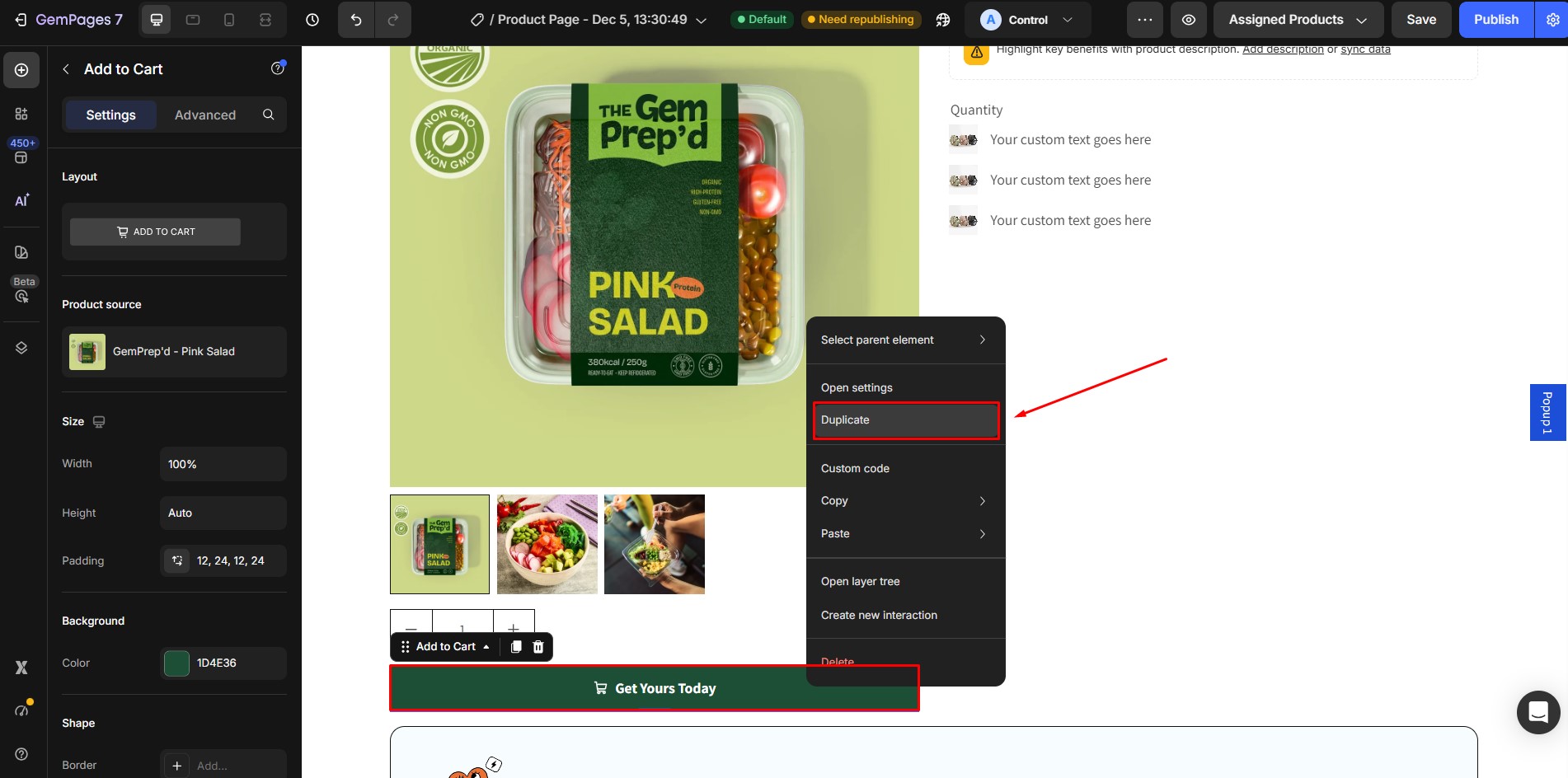
Task: Click the Default status badge
Action: pos(761,20)
